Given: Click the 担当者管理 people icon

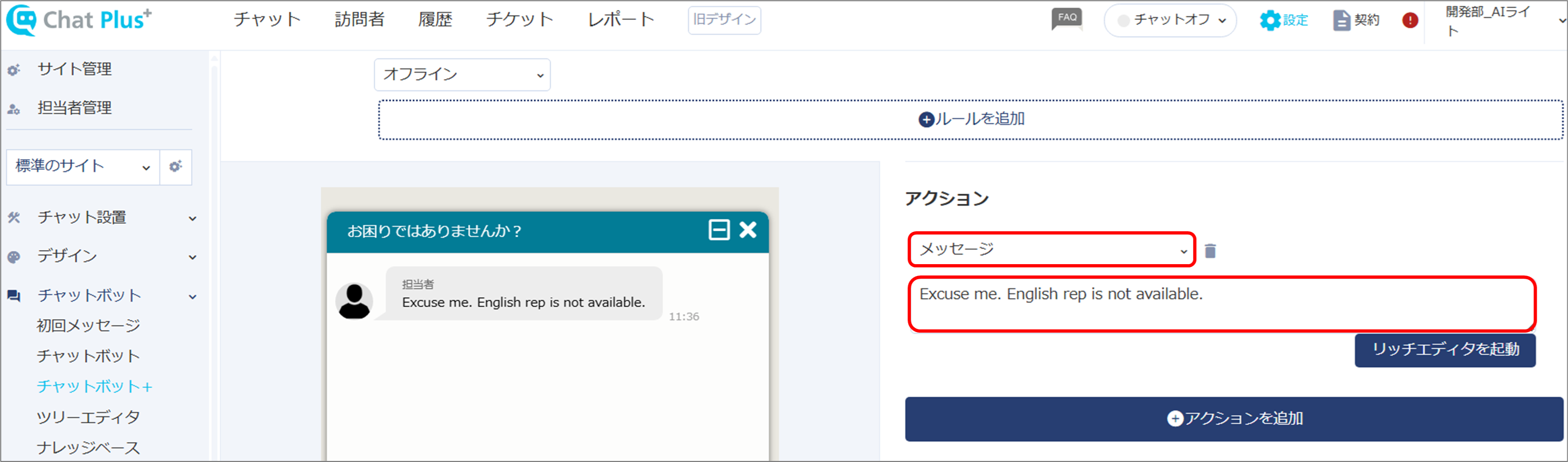Looking at the screenshot, I should pyautogui.click(x=14, y=109).
